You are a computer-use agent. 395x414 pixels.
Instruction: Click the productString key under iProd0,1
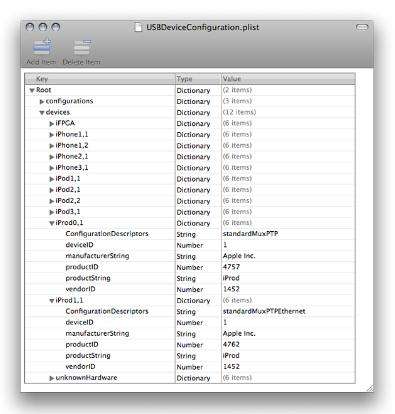(88, 278)
